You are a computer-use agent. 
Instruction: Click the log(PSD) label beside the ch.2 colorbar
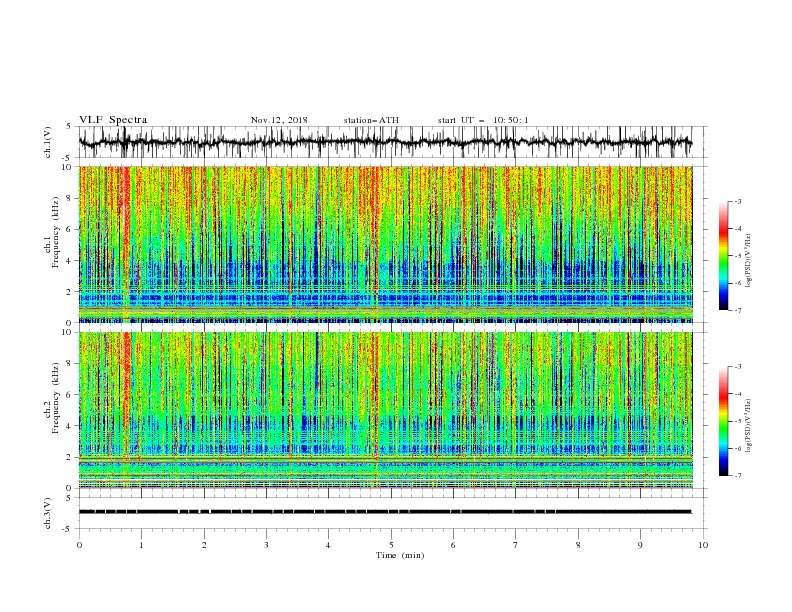click(x=749, y=426)
